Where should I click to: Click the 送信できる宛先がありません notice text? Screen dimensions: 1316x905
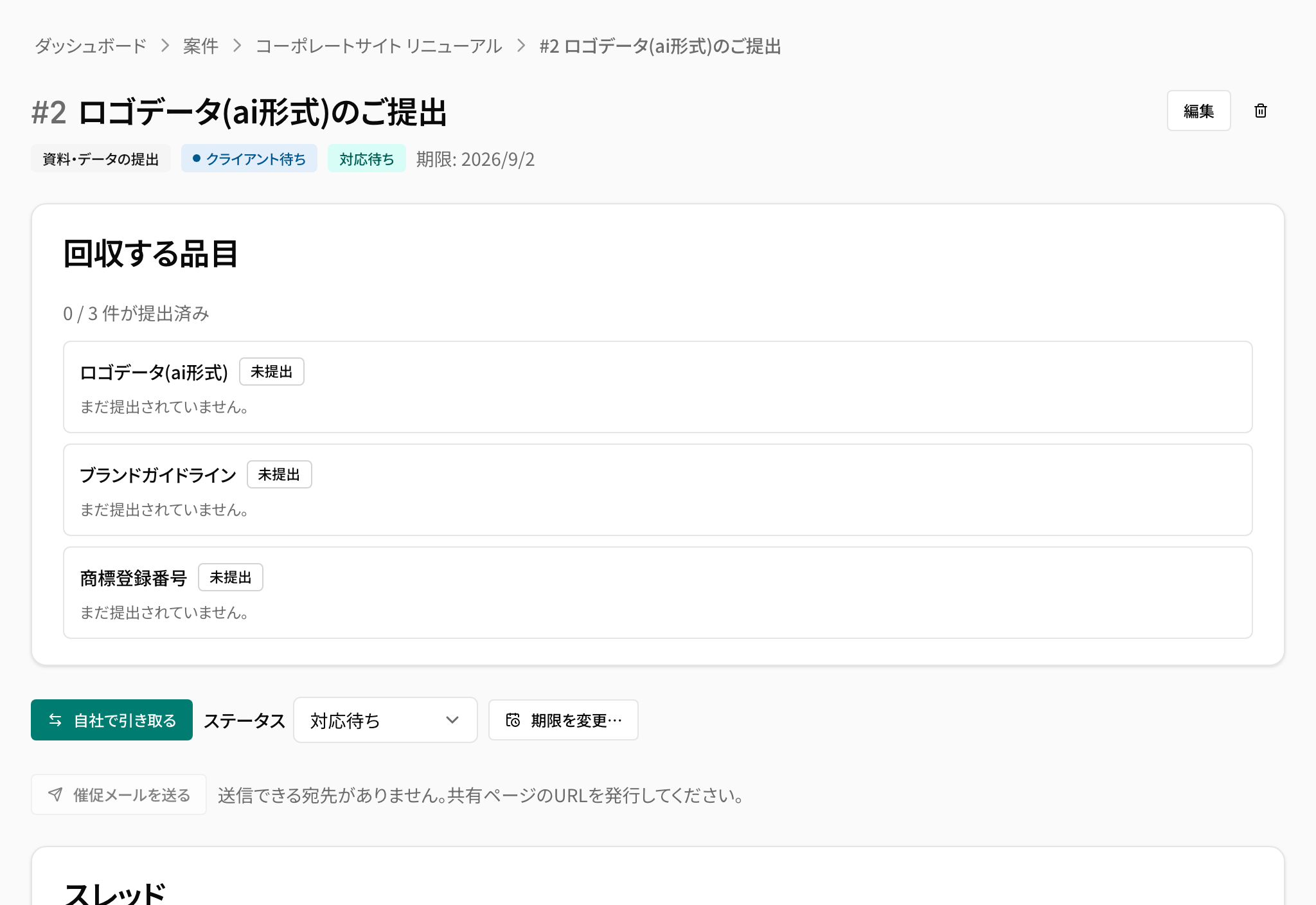tap(481, 795)
